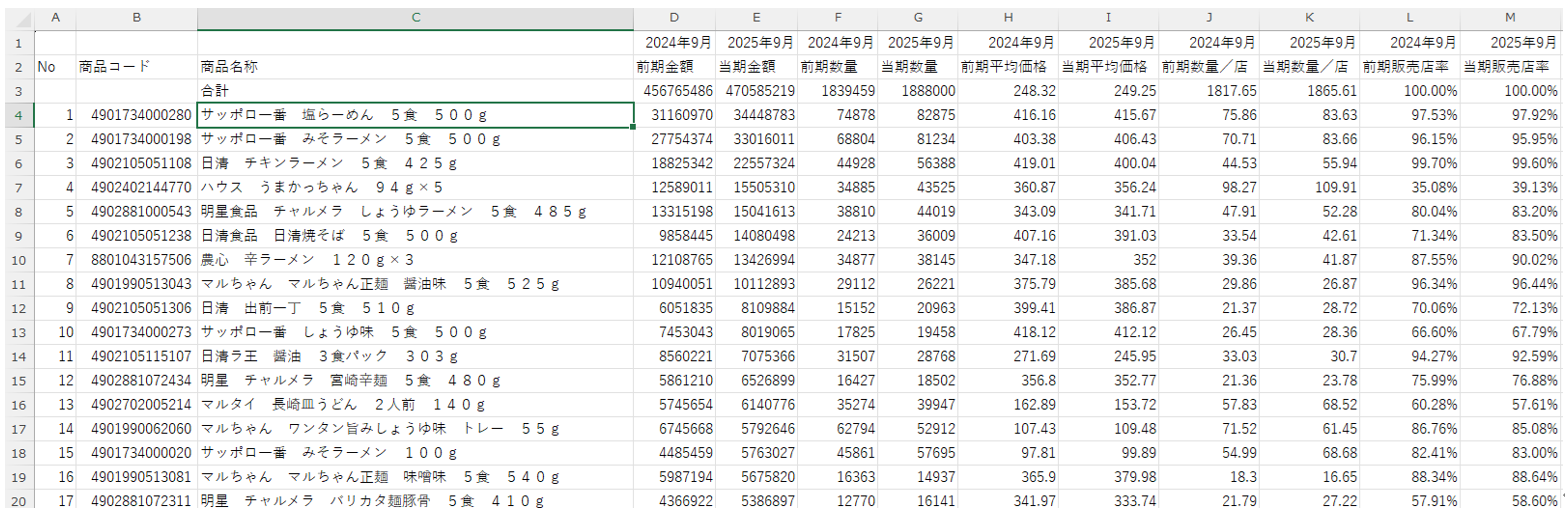Select the row 17 header
The height and width of the screenshot is (520, 1565).
click(17, 427)
